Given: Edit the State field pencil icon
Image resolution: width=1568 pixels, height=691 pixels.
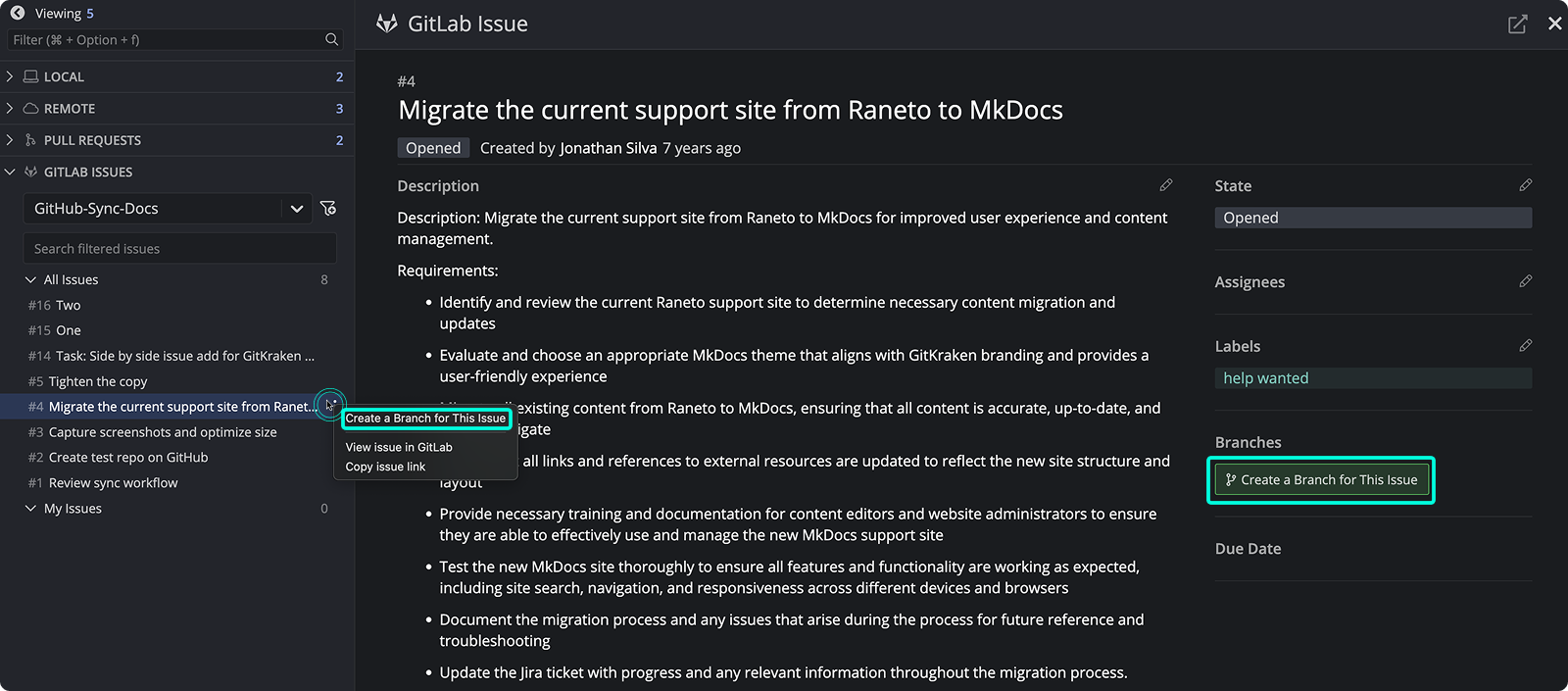Looking at the screenshot, I should pyautogui.click(x=1525, y=185).
